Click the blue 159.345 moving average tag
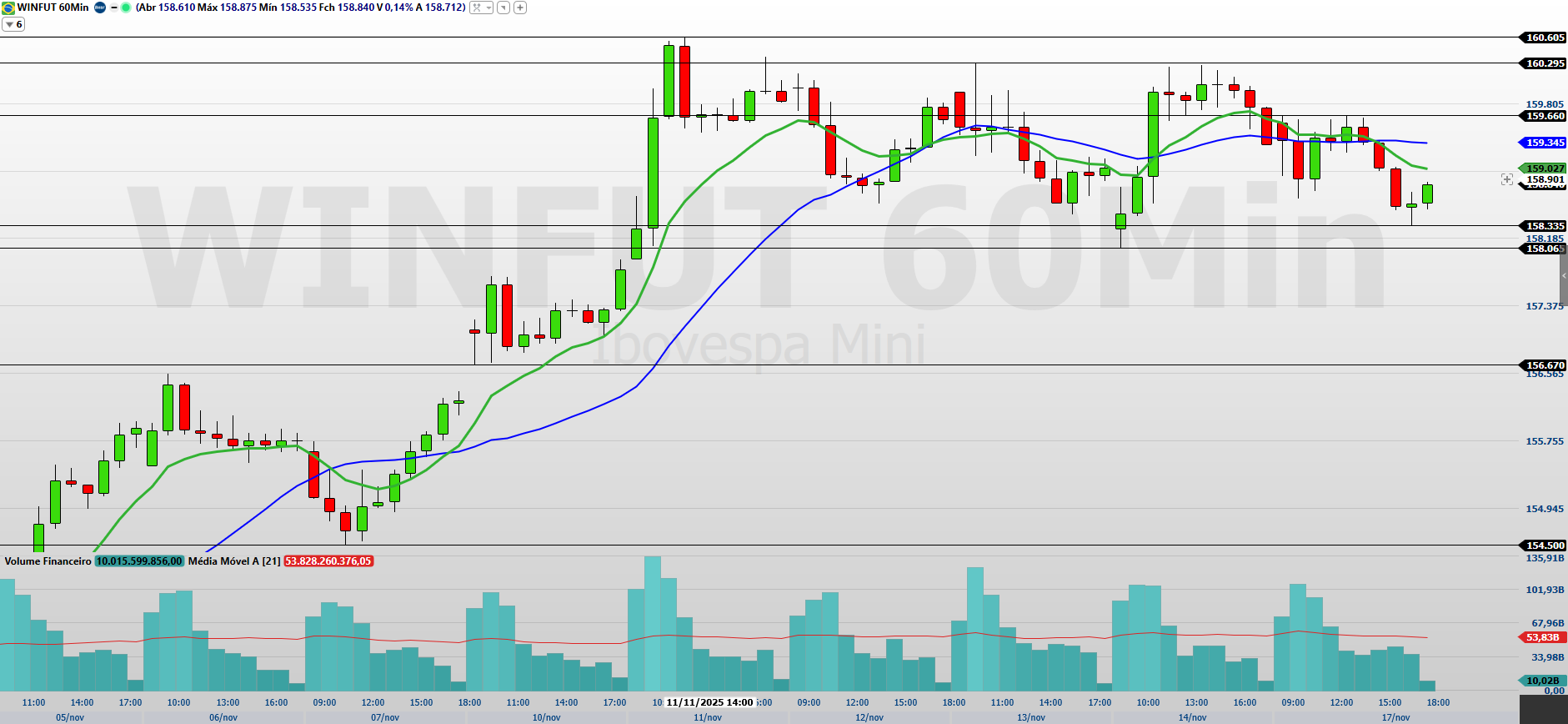Screen dimensions: 1568x724 (x=1544, y=143)
